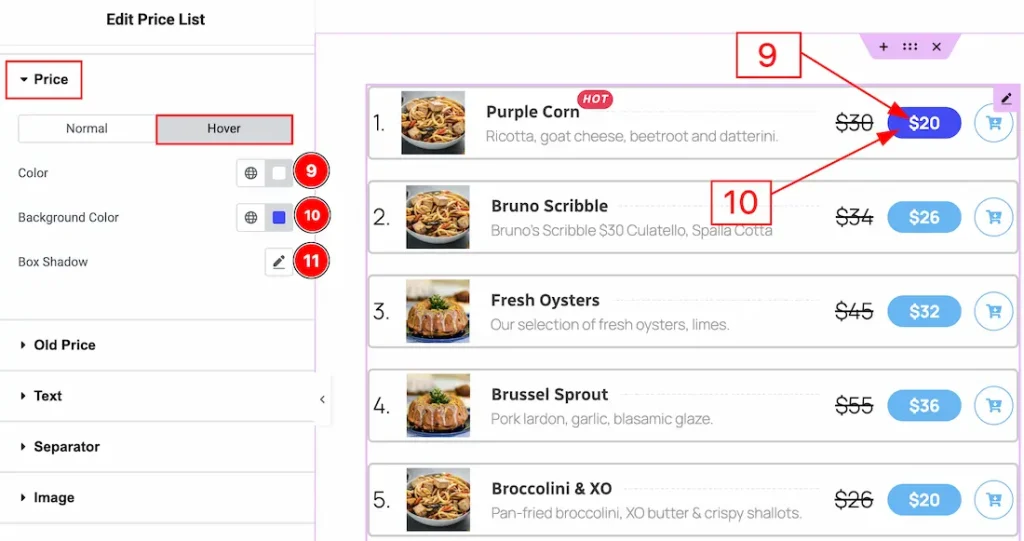Click the Box Shadow edit pencil icon
1024x541 pixels.
pos(279,262)
